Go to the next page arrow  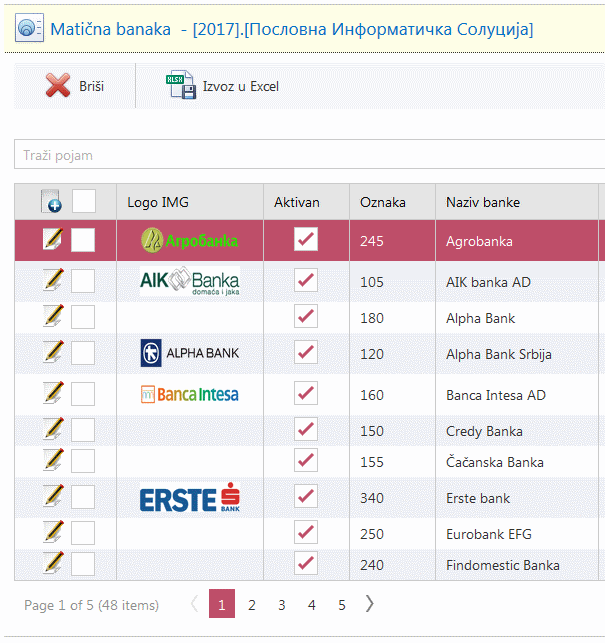coord(370,604)
